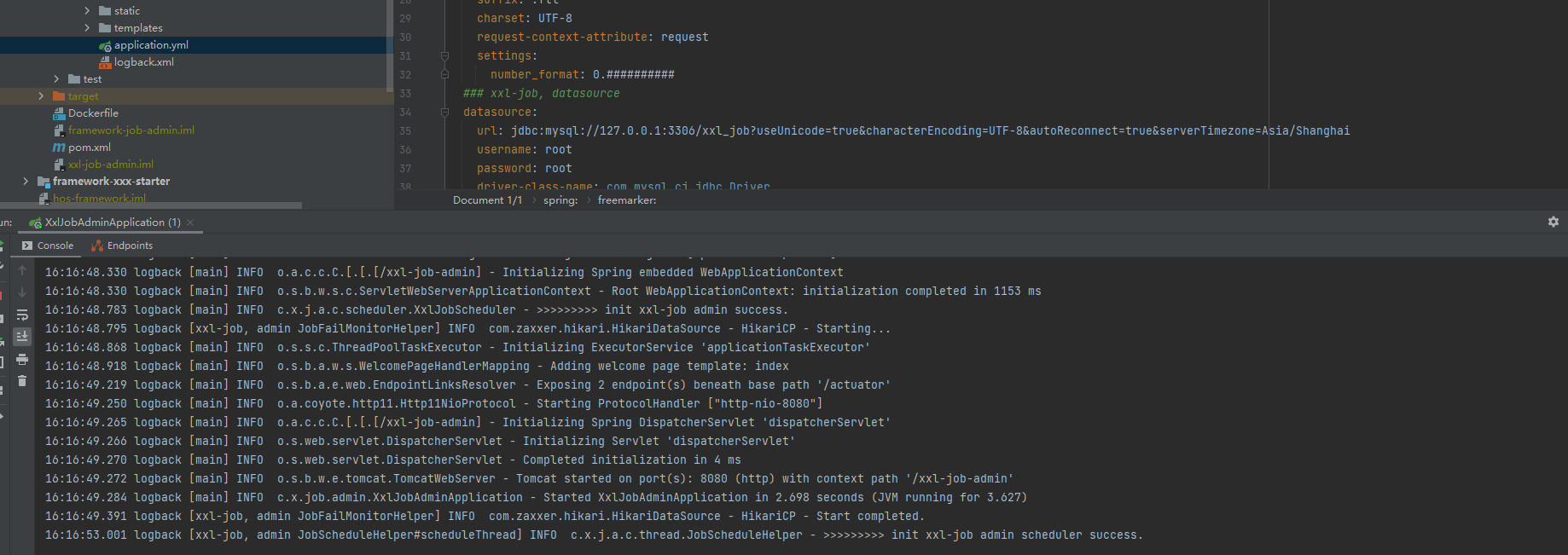Click the spring breadcrumb item
This screenshot has width=1568, height=555.
pyautogui.click(x=560, y=200)
